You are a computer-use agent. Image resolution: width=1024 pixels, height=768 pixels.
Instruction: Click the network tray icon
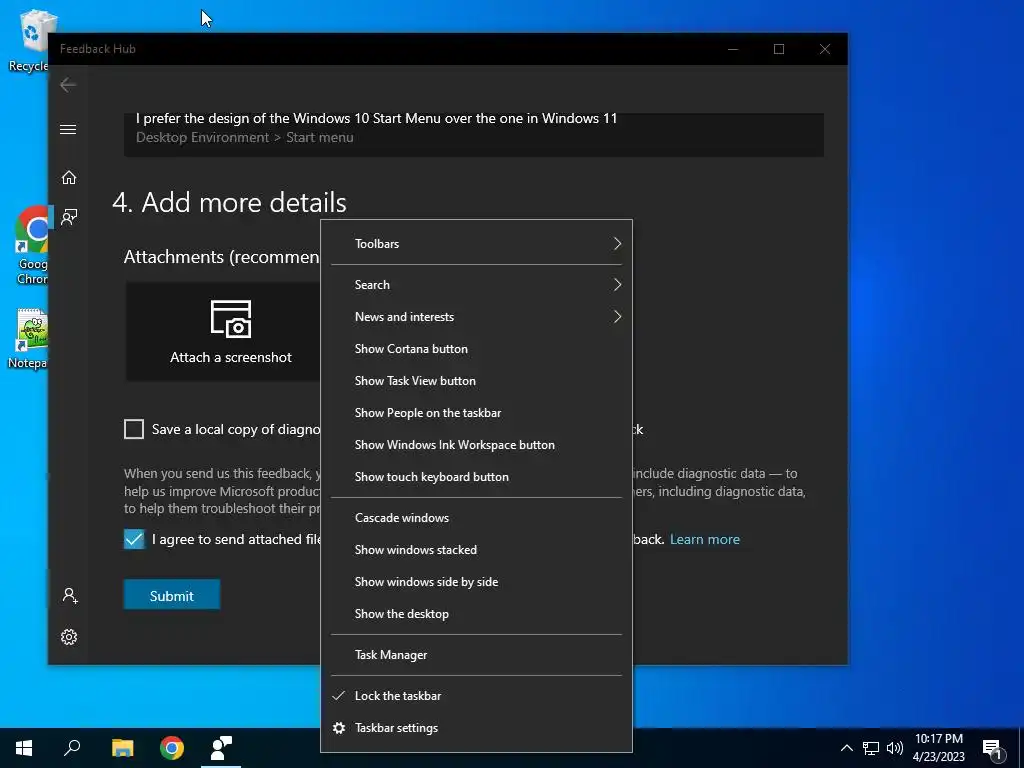(871, 748)
